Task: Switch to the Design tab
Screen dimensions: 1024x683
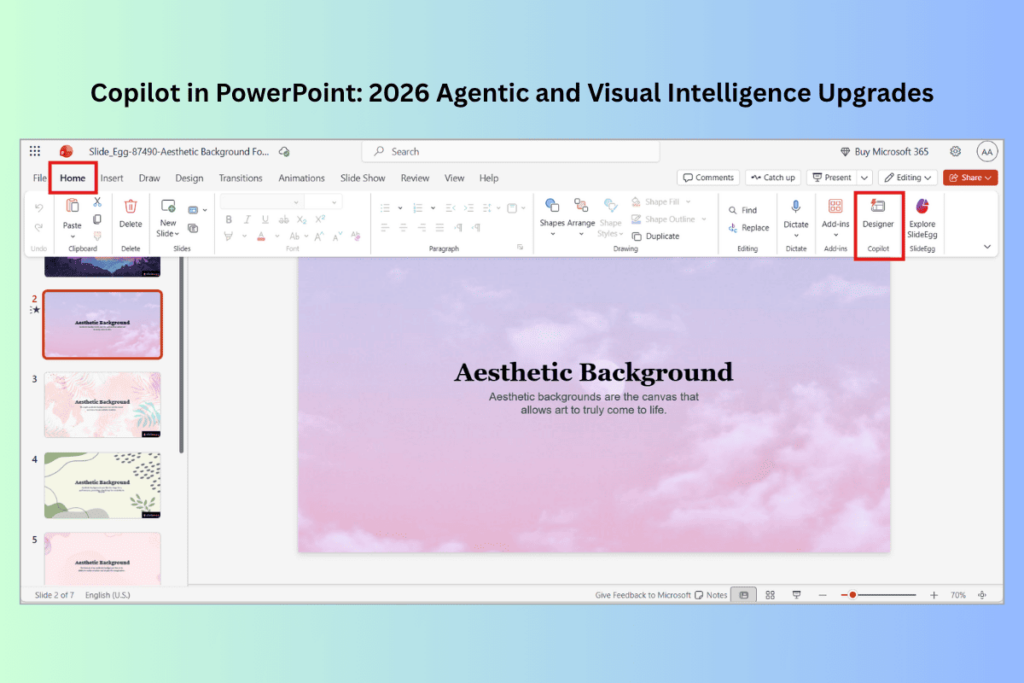Action: click(189, 178)
